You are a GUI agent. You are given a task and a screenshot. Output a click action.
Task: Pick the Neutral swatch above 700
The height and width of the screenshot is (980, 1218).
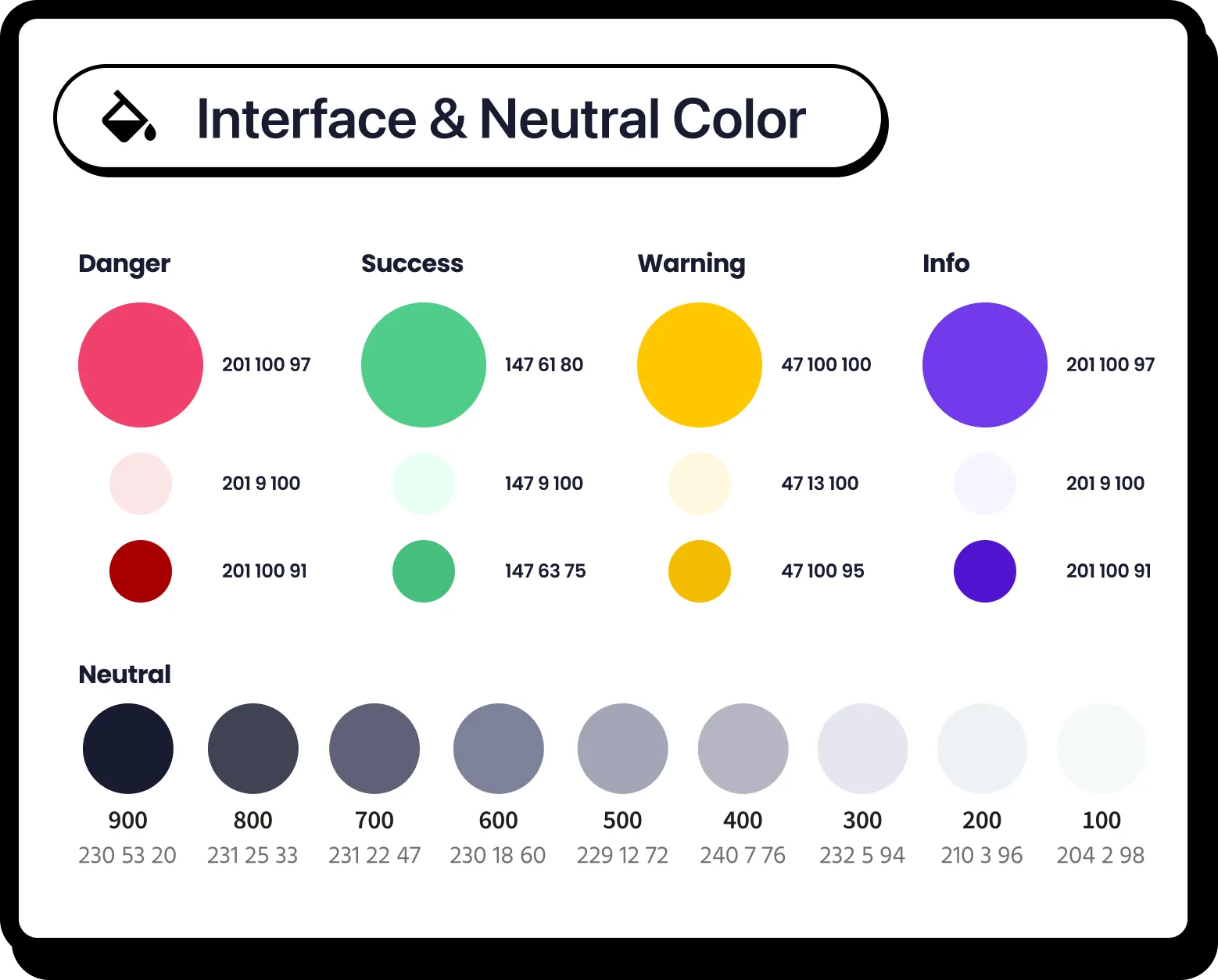click(x=374, y=749)
